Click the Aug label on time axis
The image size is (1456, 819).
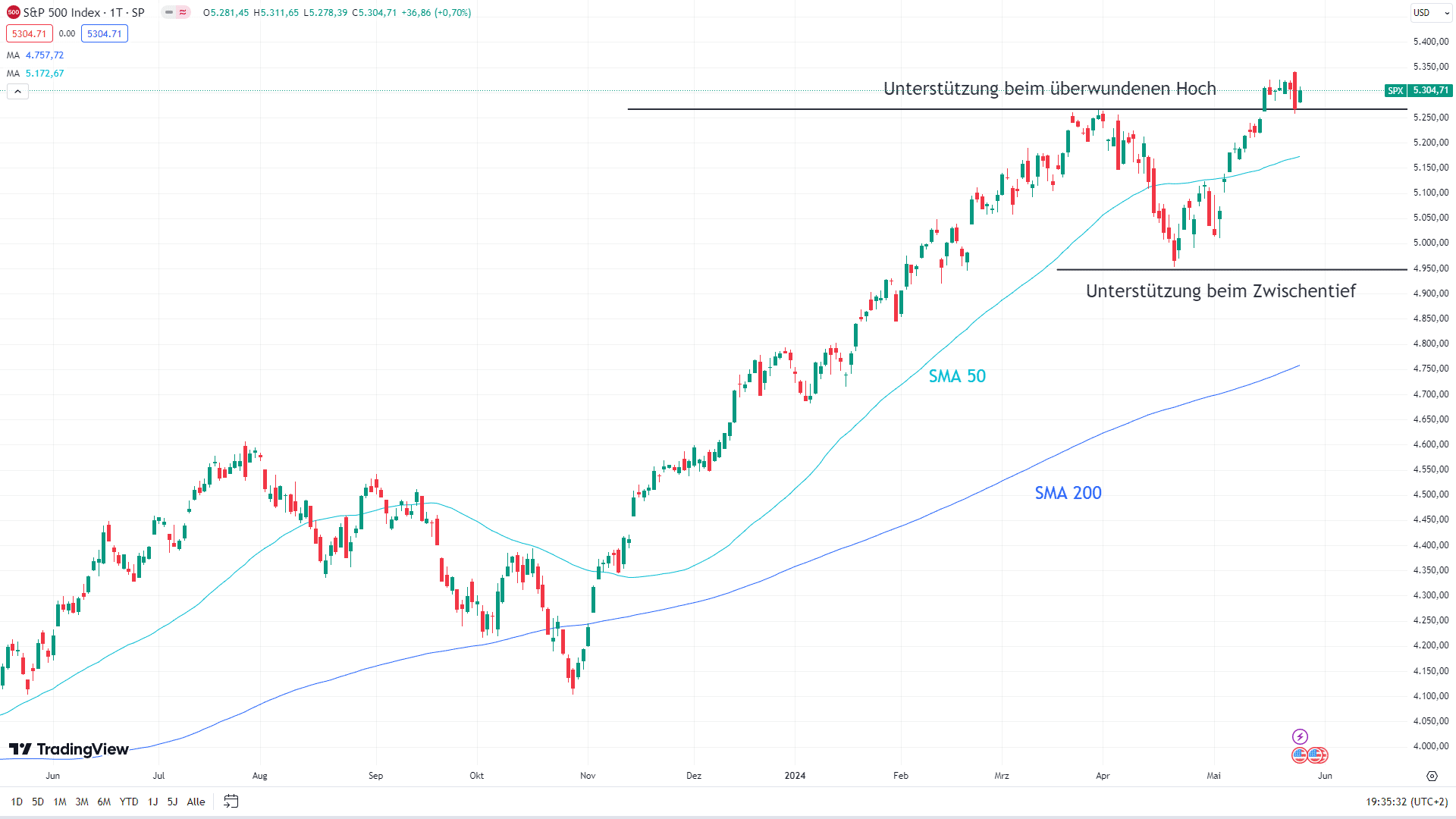(x=260, y=776)
